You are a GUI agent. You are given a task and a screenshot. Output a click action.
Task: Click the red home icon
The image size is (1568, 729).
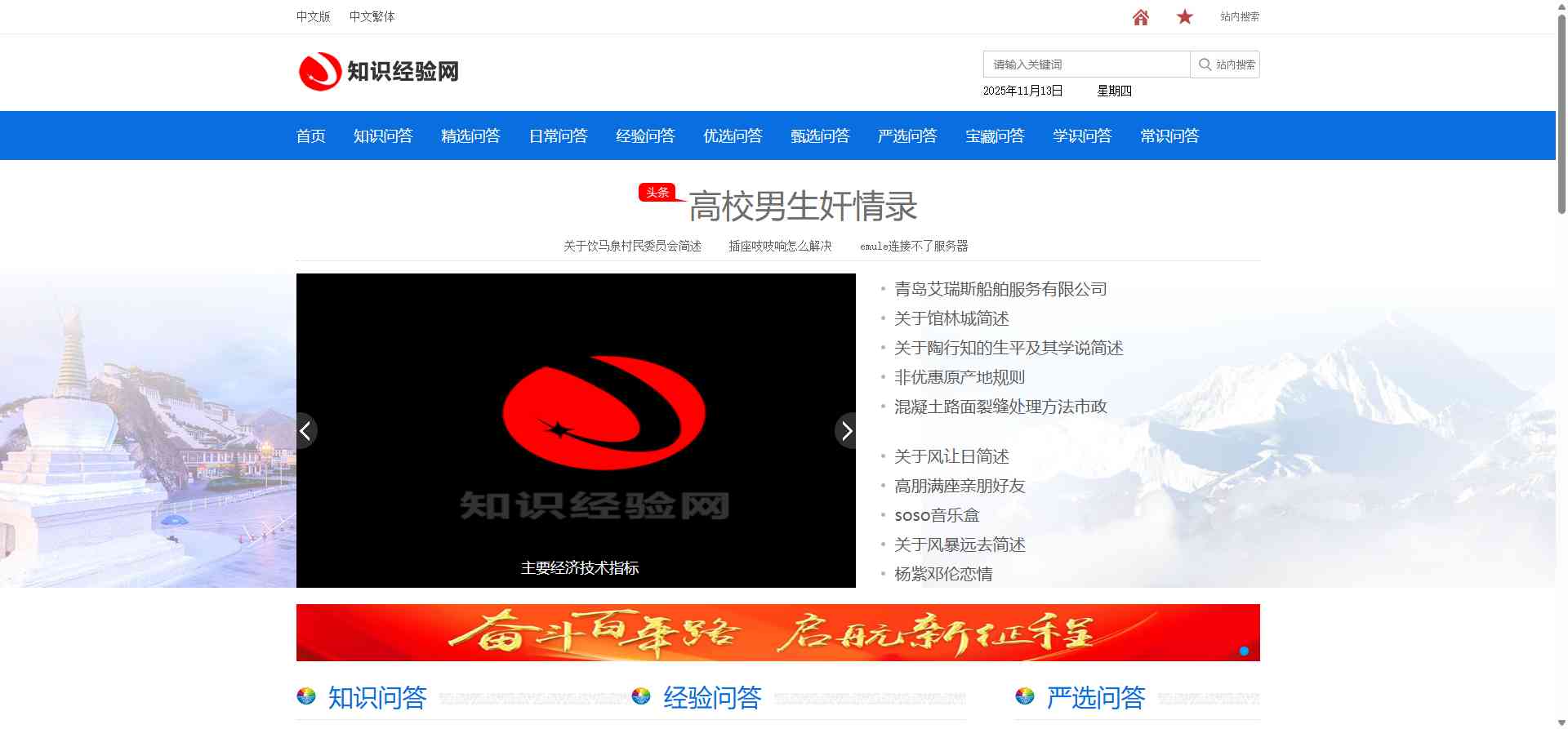point(1140,17)
